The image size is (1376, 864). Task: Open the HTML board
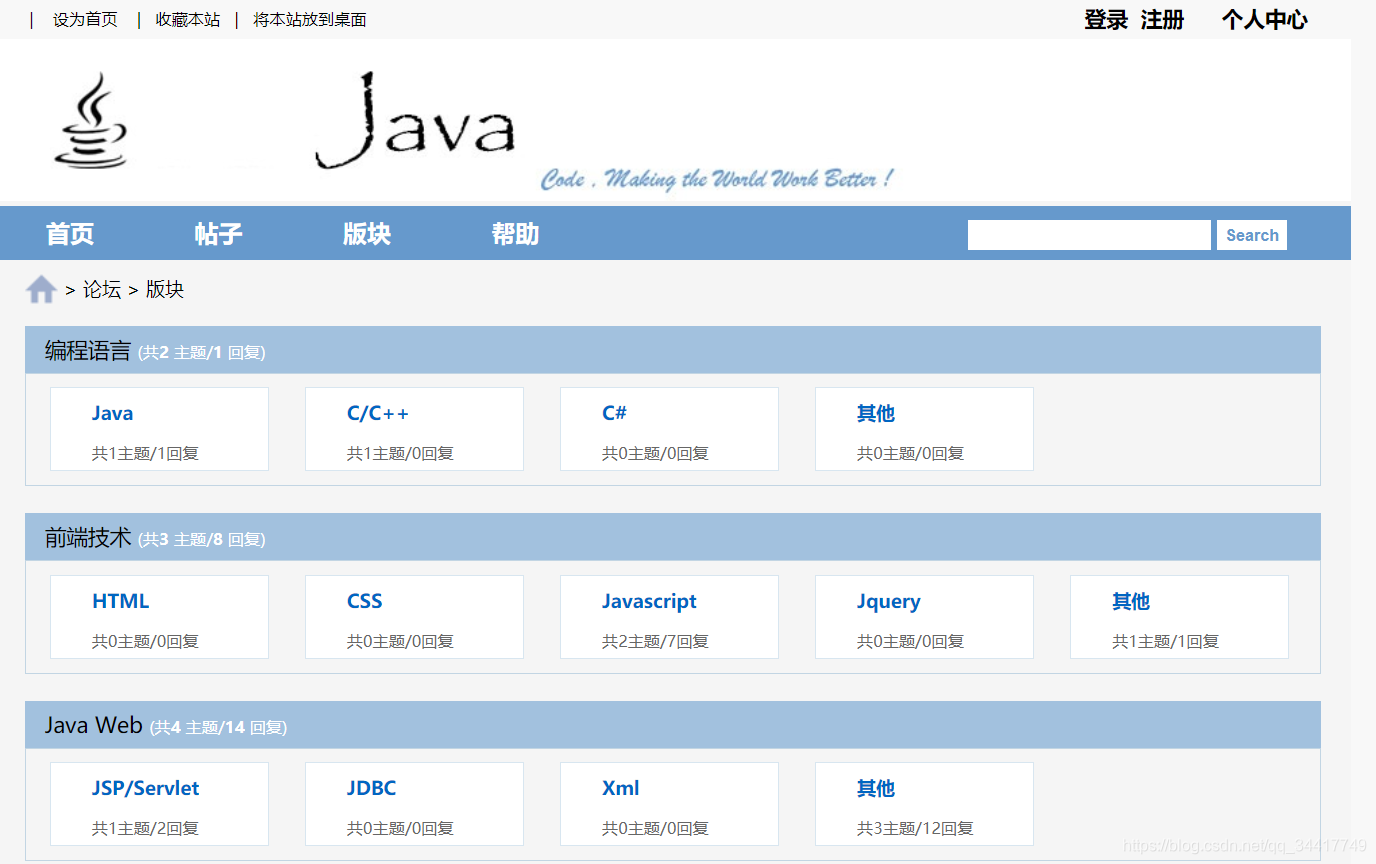[120, 601]
